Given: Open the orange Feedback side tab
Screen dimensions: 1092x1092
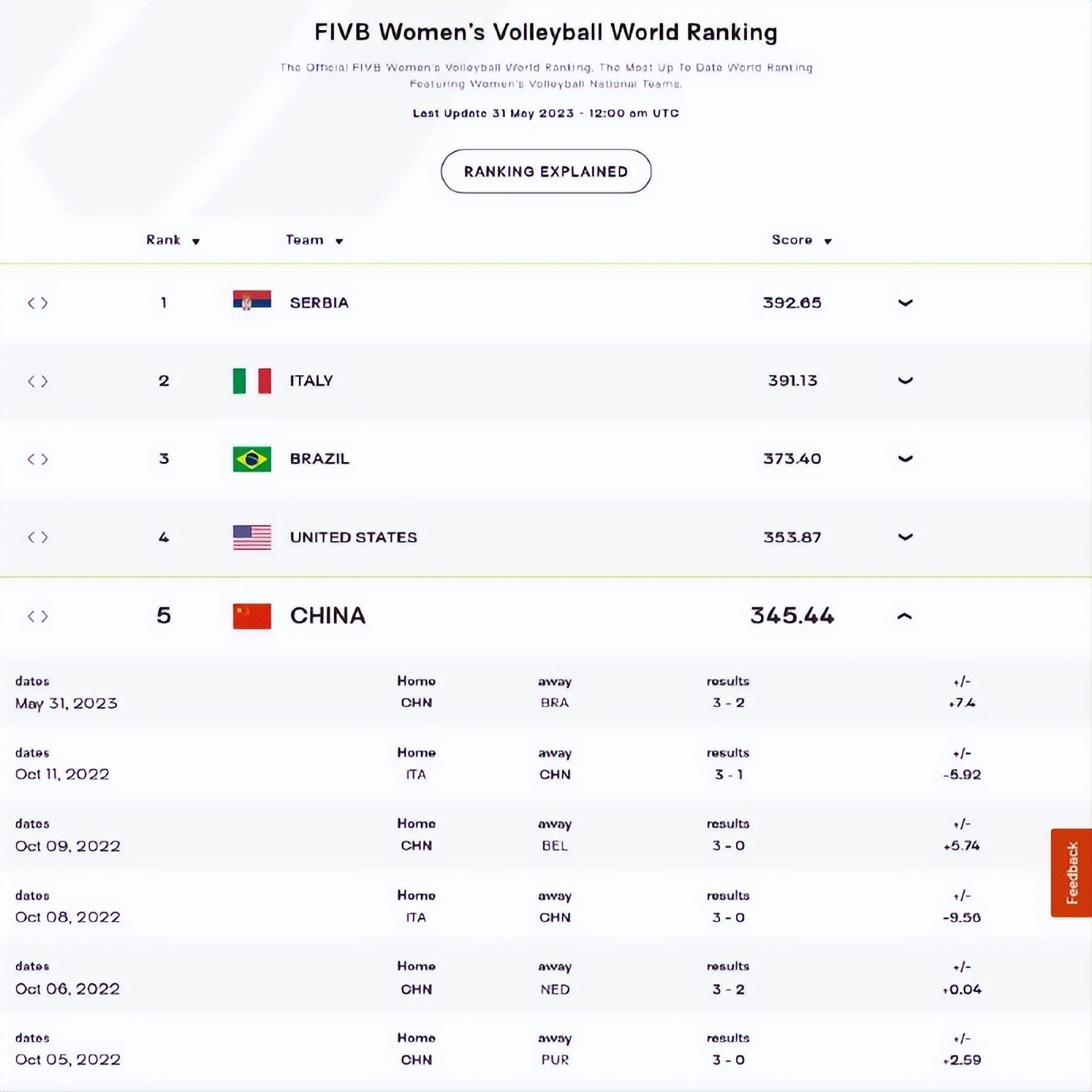Looking at the screenshot, I should pyautogui.click(x=1071, y=873).
